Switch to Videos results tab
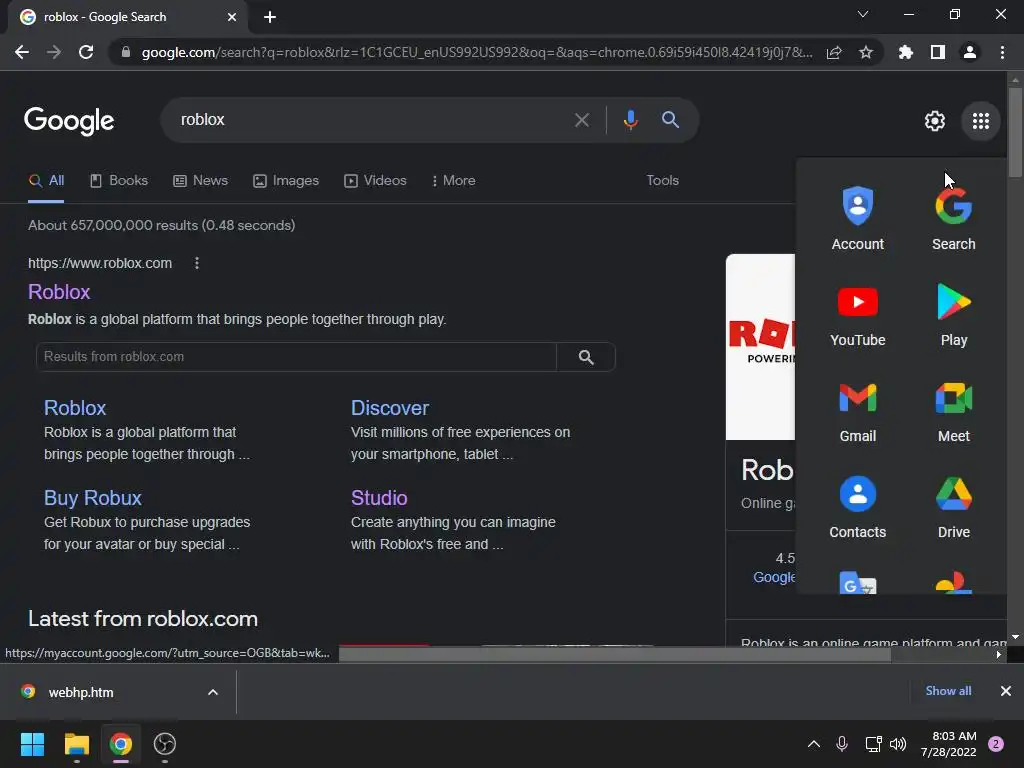This screenshot has width=1024, height=768. coord(376,180)
